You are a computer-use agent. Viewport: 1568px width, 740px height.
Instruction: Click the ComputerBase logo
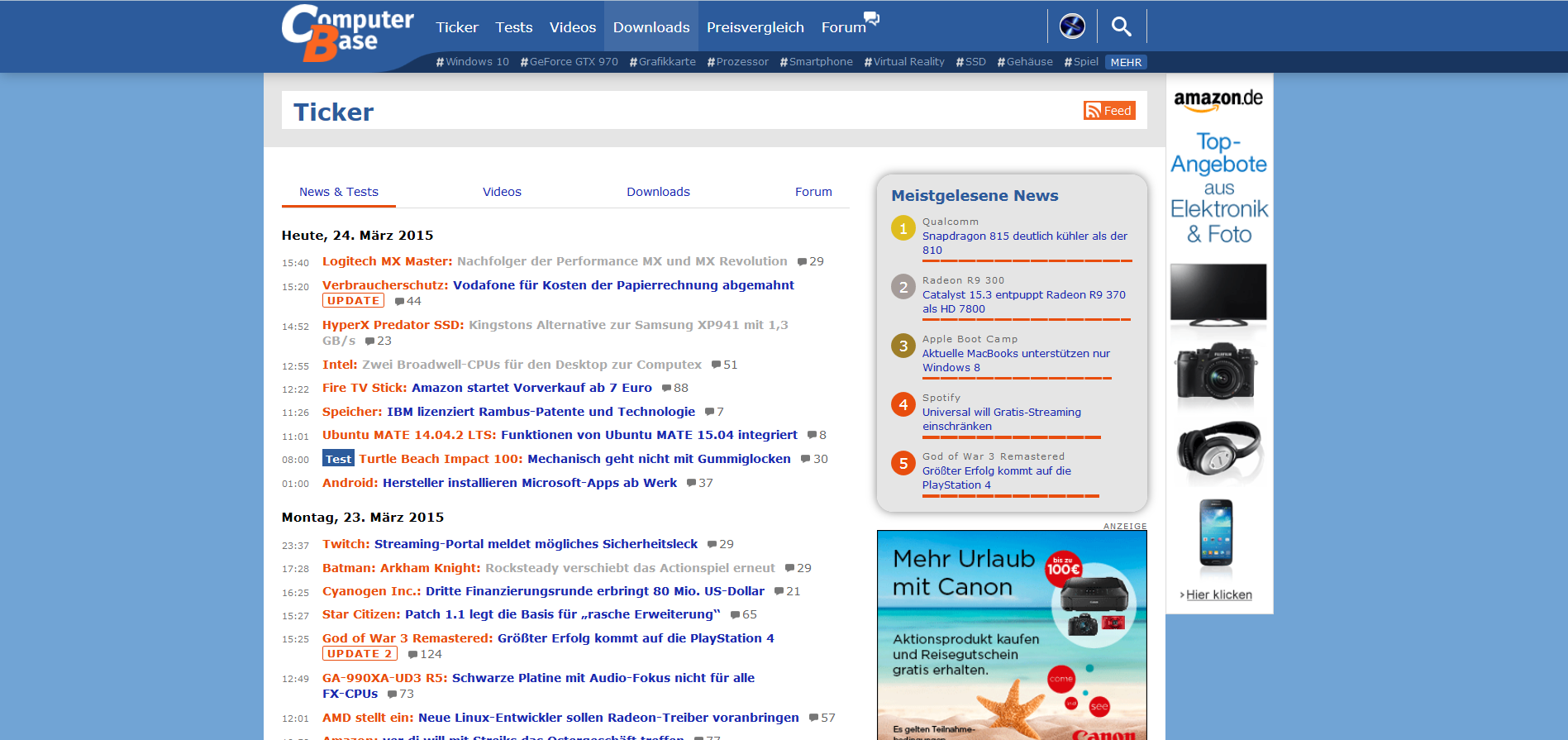[x=347, y=33]
